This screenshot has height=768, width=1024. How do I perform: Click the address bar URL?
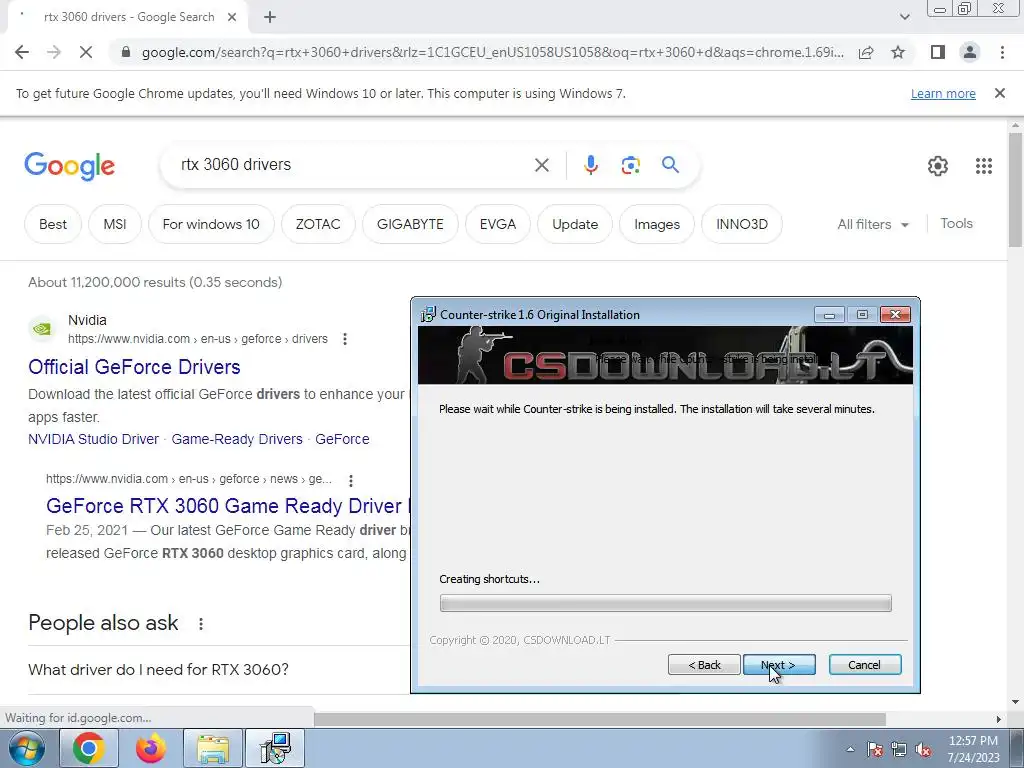click(x=492, y=52)
